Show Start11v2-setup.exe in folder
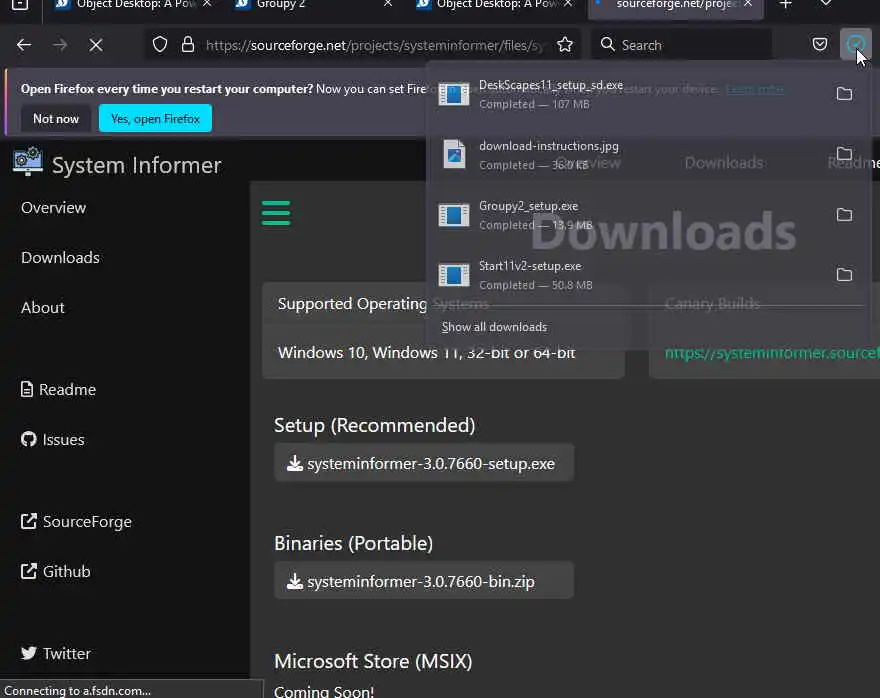 tap(844, 274)
